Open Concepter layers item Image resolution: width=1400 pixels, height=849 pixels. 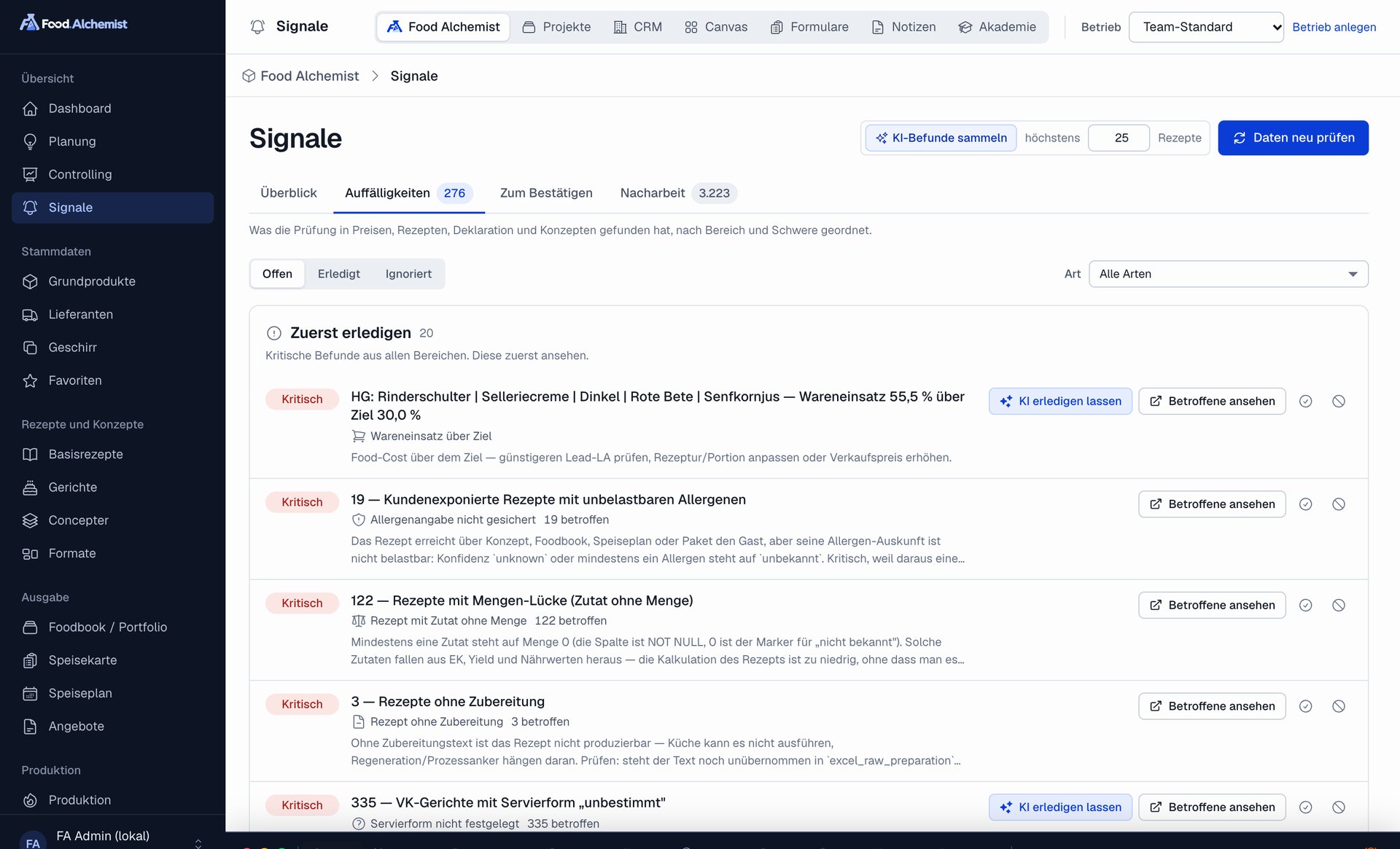(x=112, y=520)
